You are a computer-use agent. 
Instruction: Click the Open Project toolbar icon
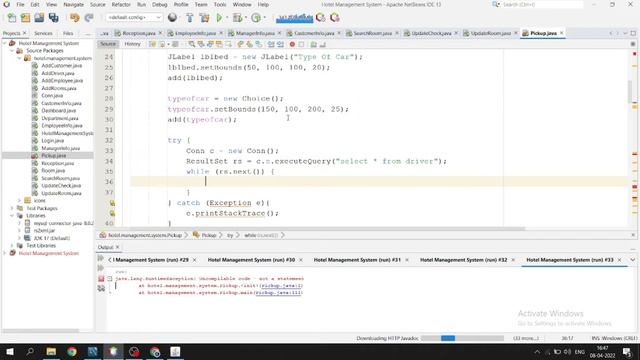39,18
